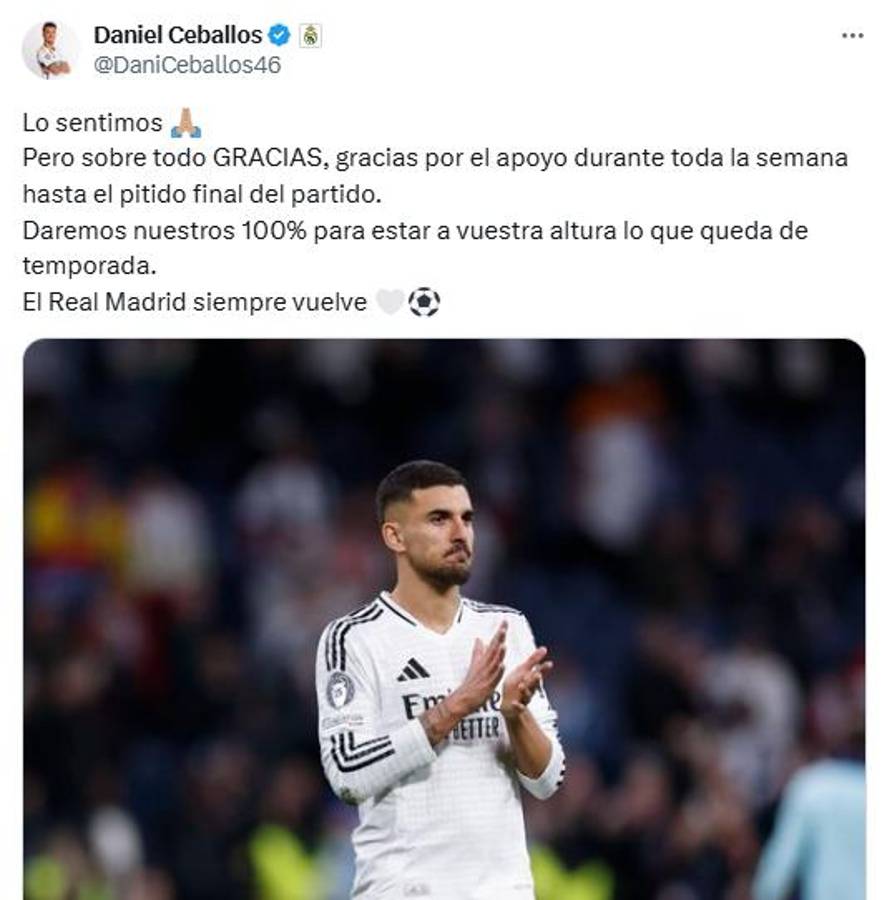Screen dimensions: 882x900
Task: Click the word "temporada." in the tweet
Action: coord(89,266)
